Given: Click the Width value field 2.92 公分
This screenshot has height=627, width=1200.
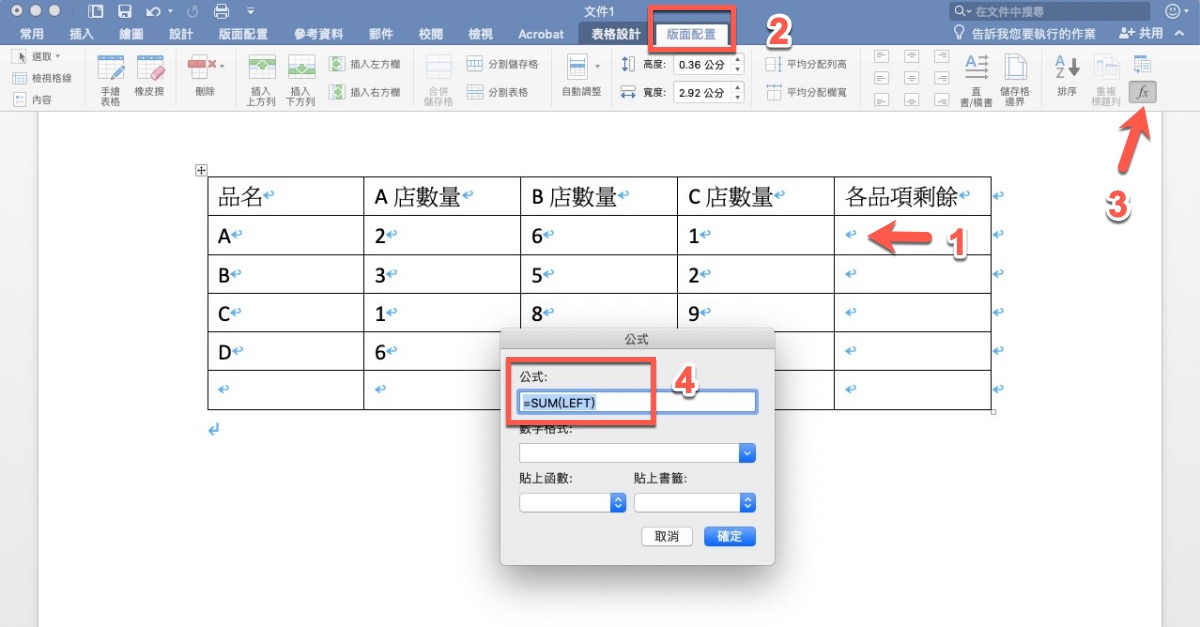Looking at the screenshot, I should (x=702, y=92).
